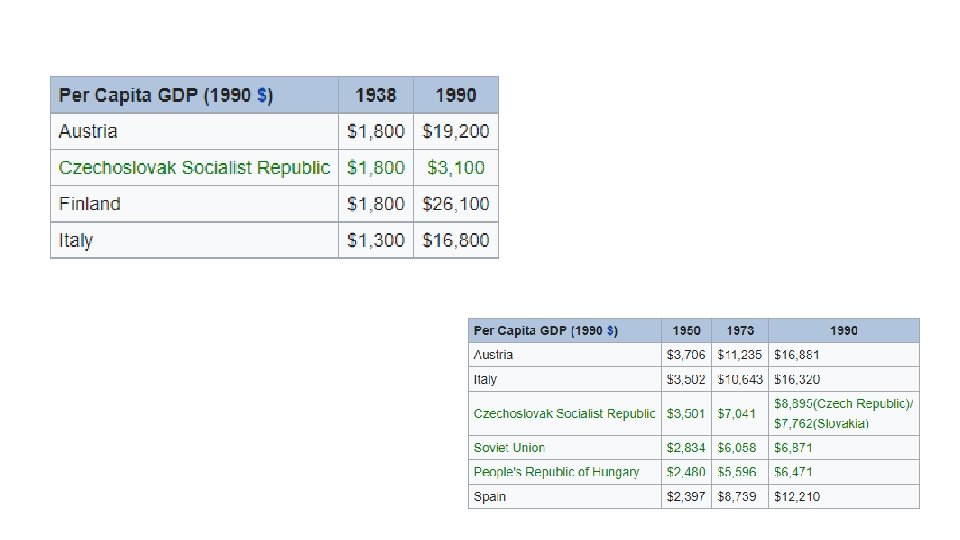The width and height of the screenshot is (960, 540).
Task: Open the People's Republic of Hungary link
Action: [556, 472]
